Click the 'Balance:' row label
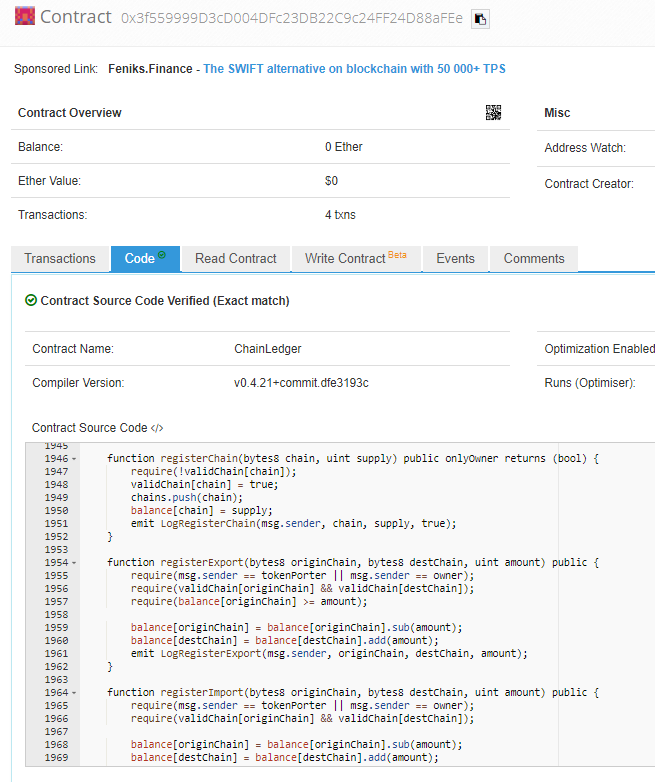 pyautogui.click(x=40, y=147)
